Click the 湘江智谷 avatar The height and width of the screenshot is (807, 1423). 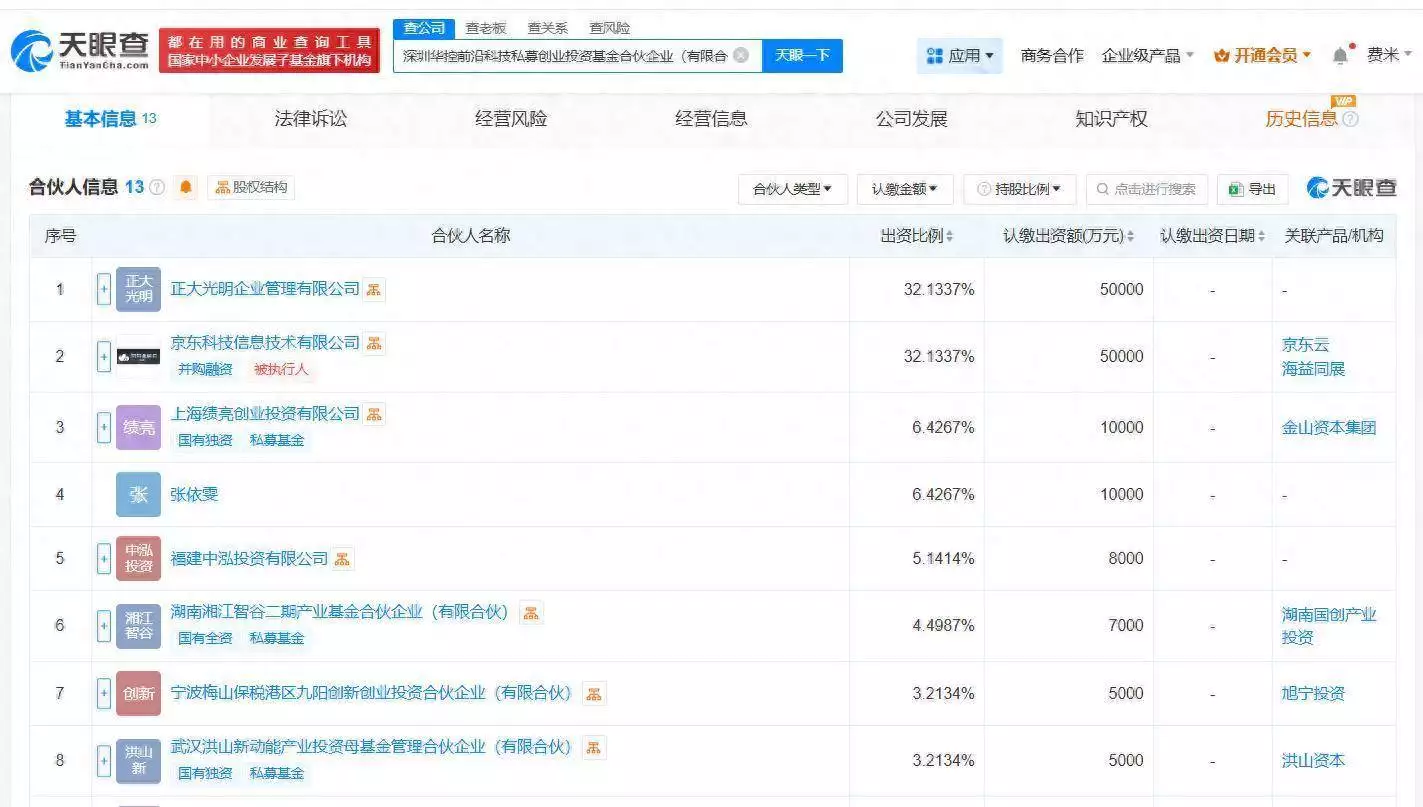pos(138,625)
